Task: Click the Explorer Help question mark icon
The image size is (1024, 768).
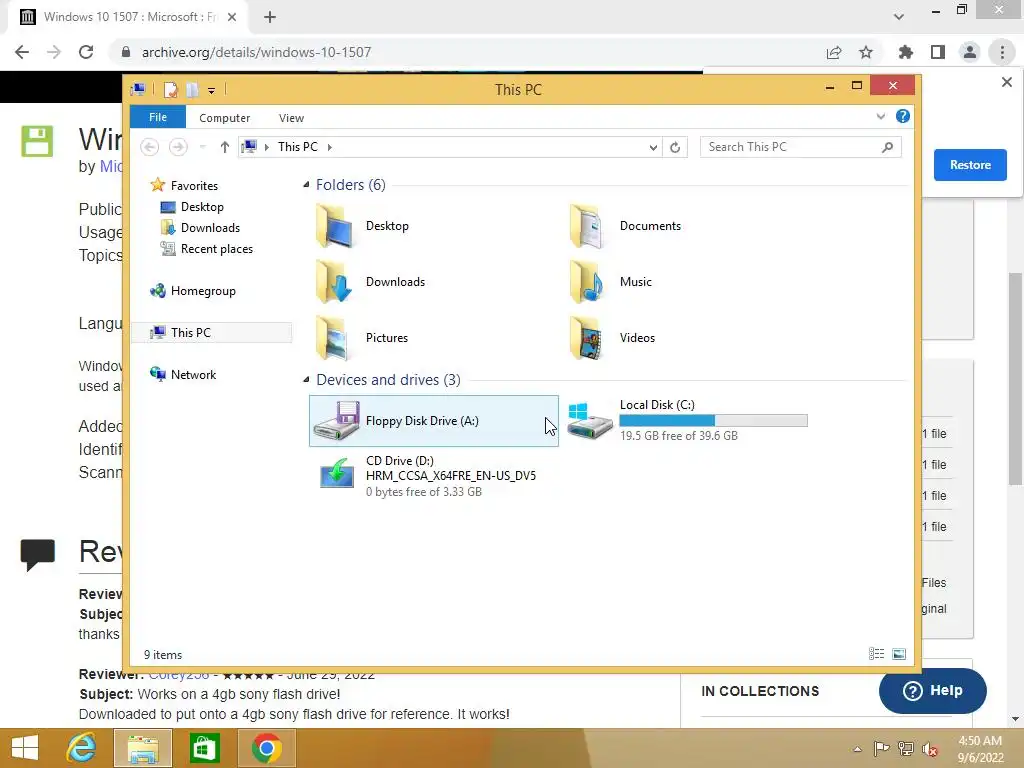Action: click(903, 116)
